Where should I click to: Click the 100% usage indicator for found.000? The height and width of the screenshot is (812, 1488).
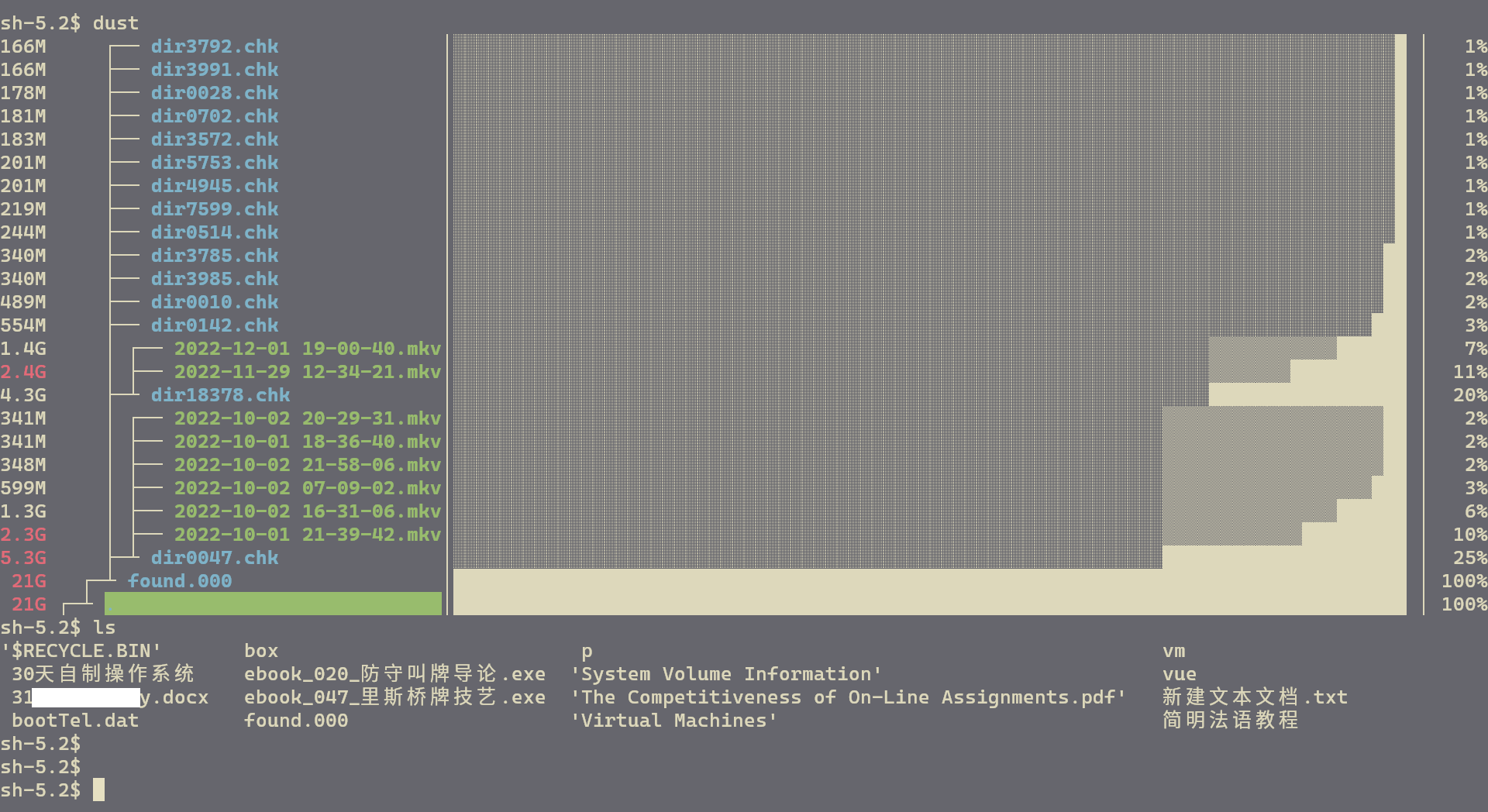point(1465,580)
